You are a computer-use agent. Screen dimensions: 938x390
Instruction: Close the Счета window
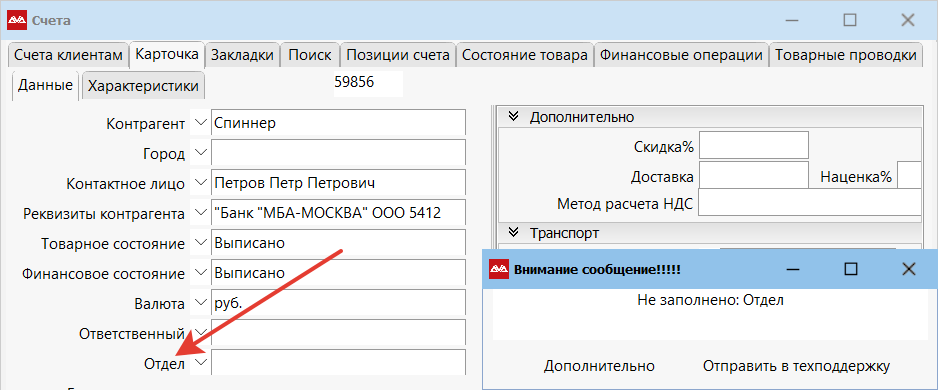[907, 20]
